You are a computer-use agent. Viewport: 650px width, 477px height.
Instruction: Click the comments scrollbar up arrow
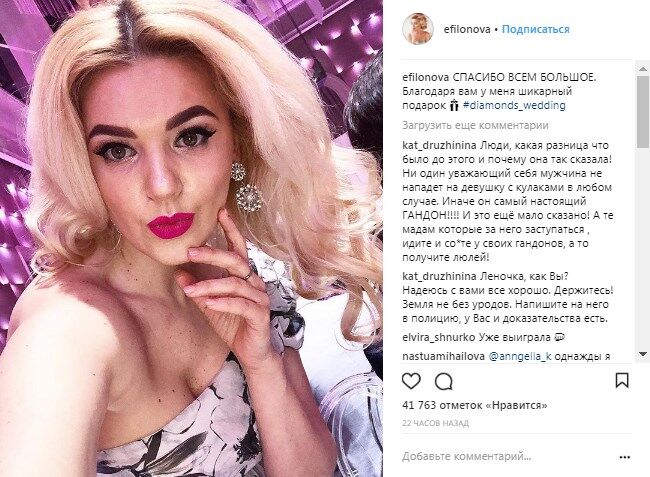click(643, 69)
